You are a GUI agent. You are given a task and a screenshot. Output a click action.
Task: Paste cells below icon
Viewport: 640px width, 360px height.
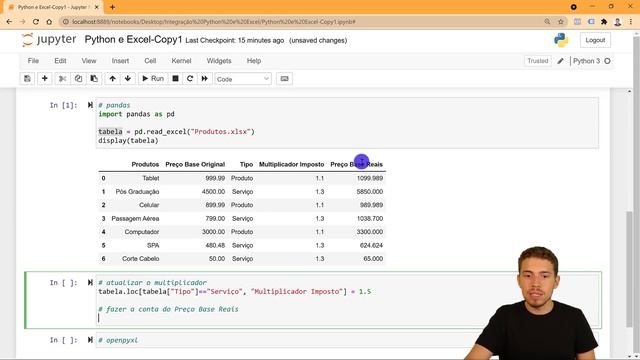[94, 79]
